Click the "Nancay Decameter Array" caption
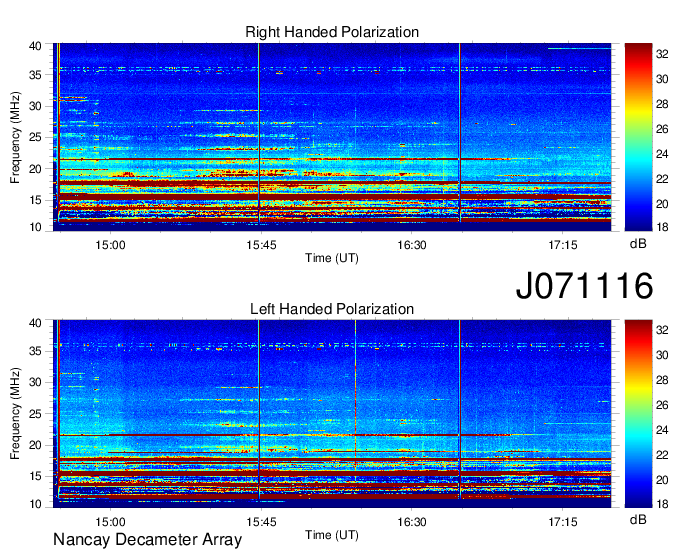The height and width of the screenshot is (552, 680). [x=147, y=539]
